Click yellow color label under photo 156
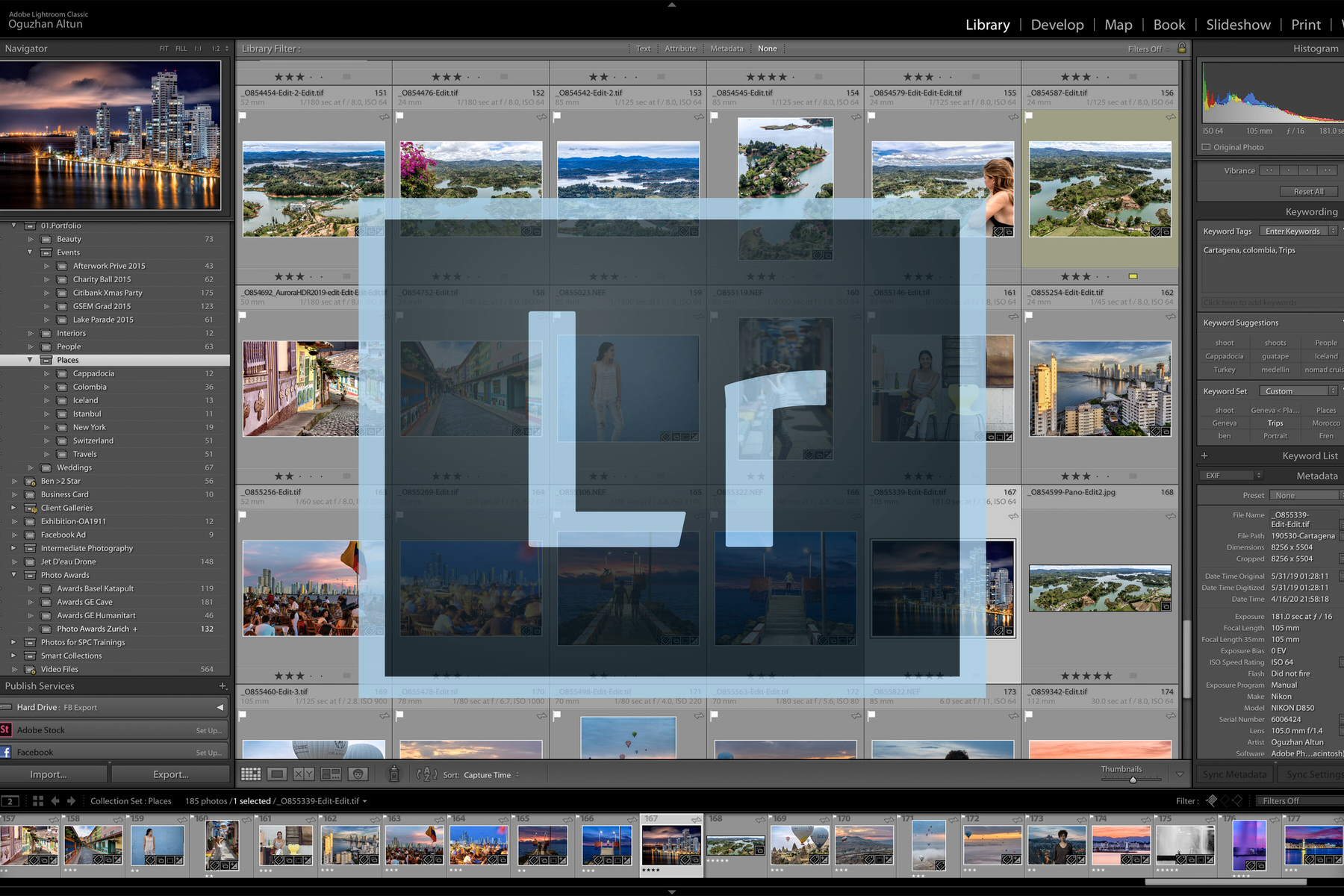 [x=1133, y=276]
